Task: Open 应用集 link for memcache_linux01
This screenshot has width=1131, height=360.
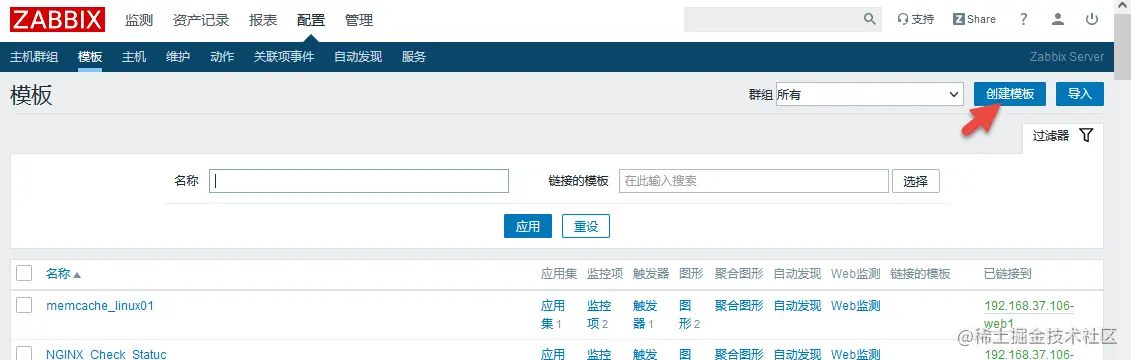Action: pyautogui.click(x=553, y=315)
